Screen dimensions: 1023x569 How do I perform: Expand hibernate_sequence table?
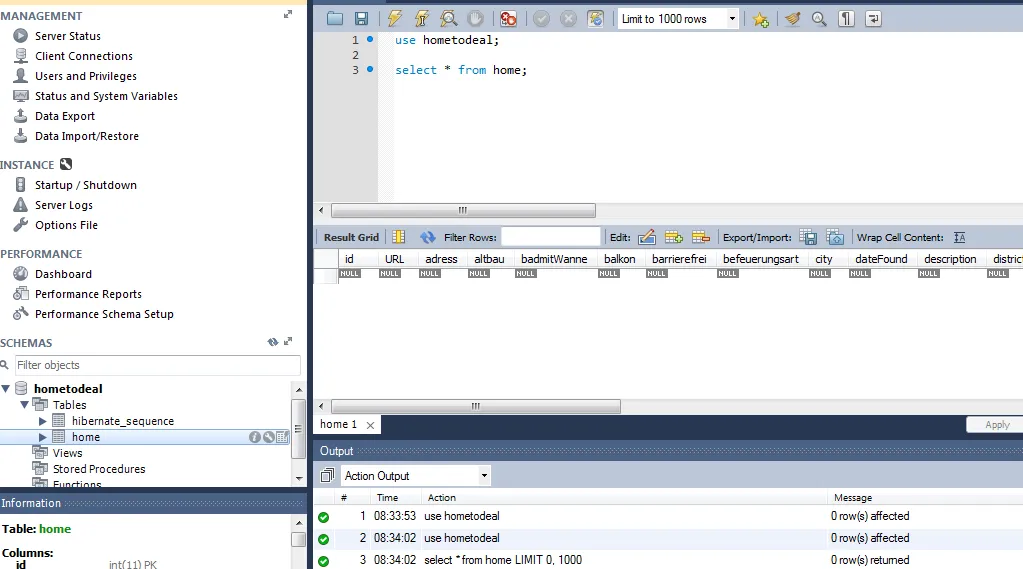point(42,421)
